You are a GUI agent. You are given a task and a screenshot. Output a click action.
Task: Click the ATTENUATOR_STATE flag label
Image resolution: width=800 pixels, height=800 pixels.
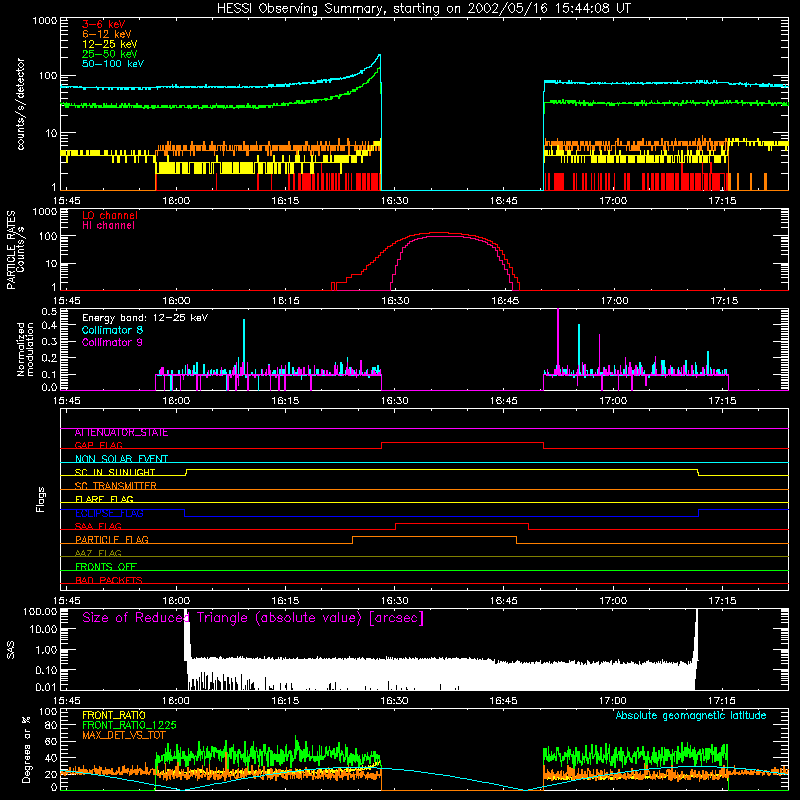[121, 433]
